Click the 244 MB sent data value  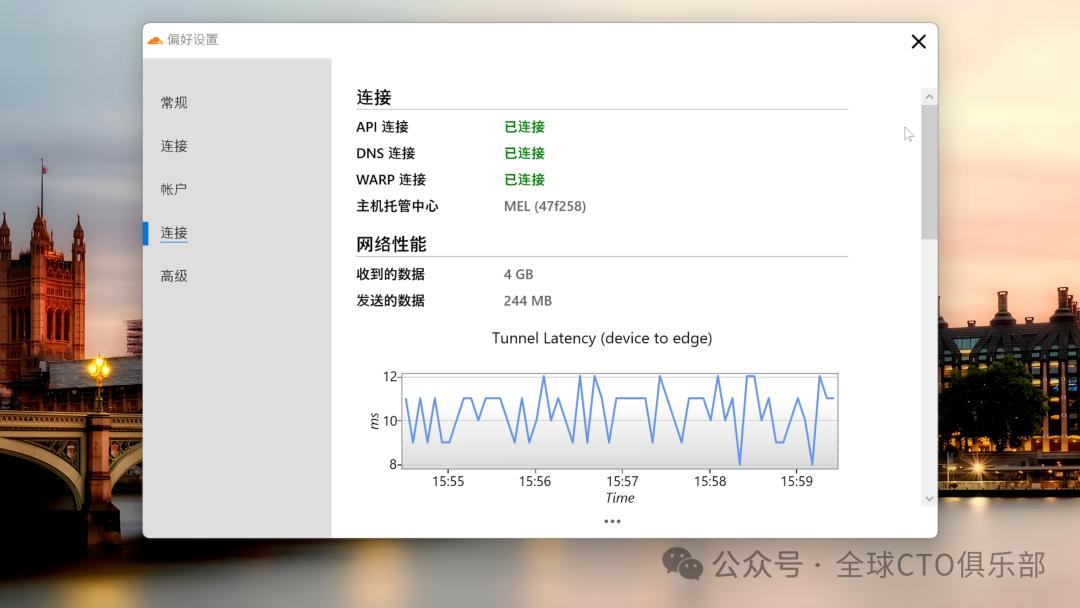coord(527,301)
